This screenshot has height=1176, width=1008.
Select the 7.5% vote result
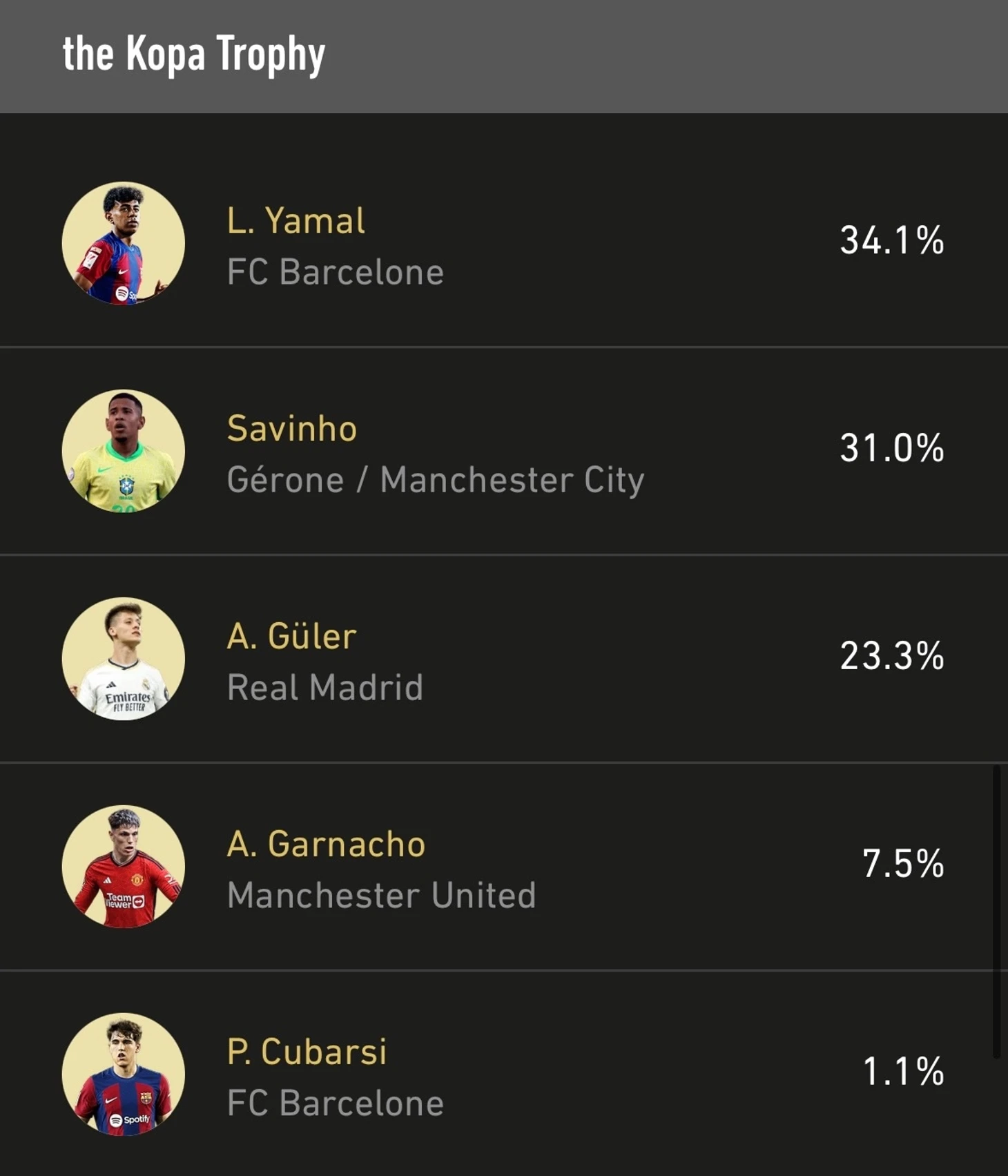point(903,864)
